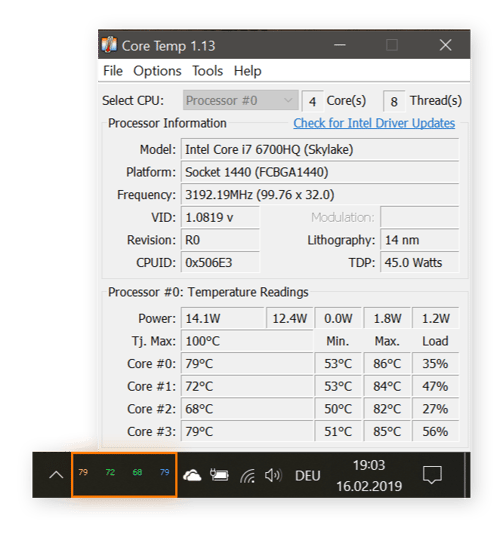The width and height of the screenshot is (500, 534).
Task: Click the blue 79 tray temperature icon
Action: point(165,472)
